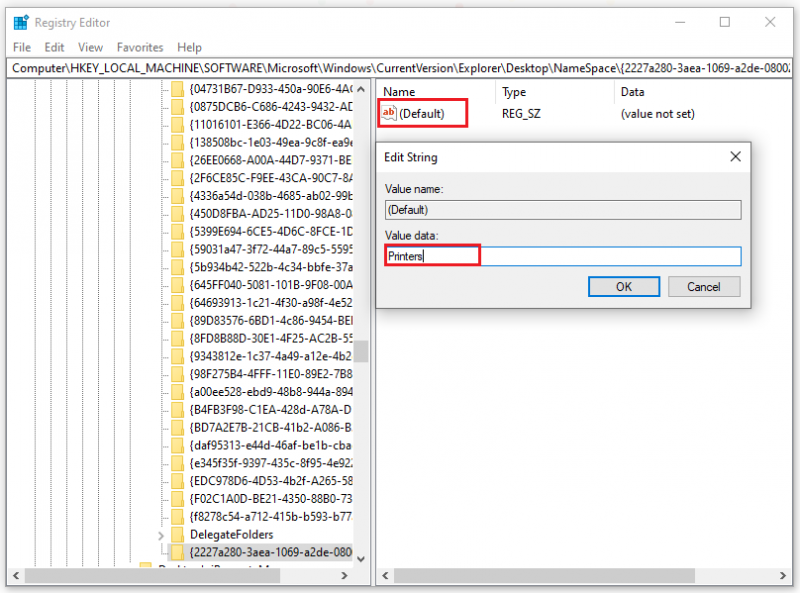Click the folder icon for DelegateFolders
This screenshot has height=593, width=800.
177,534
